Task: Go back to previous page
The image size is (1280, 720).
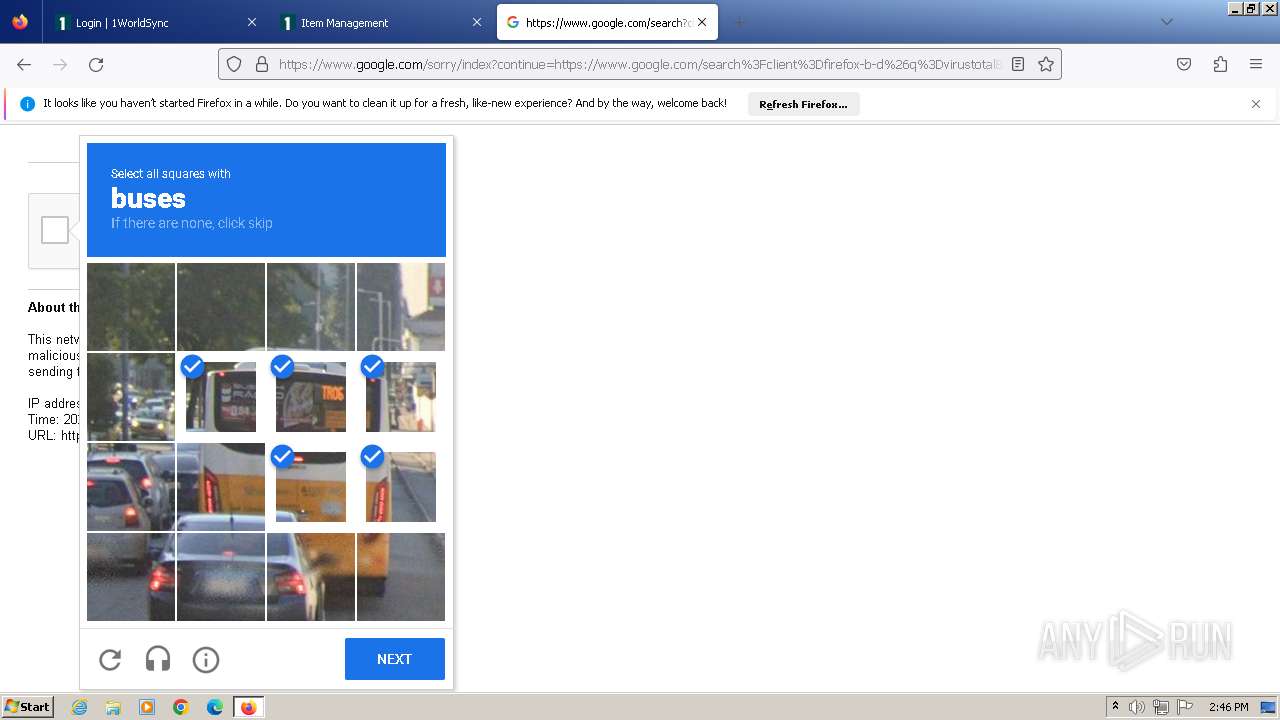Action: [24, 64]
